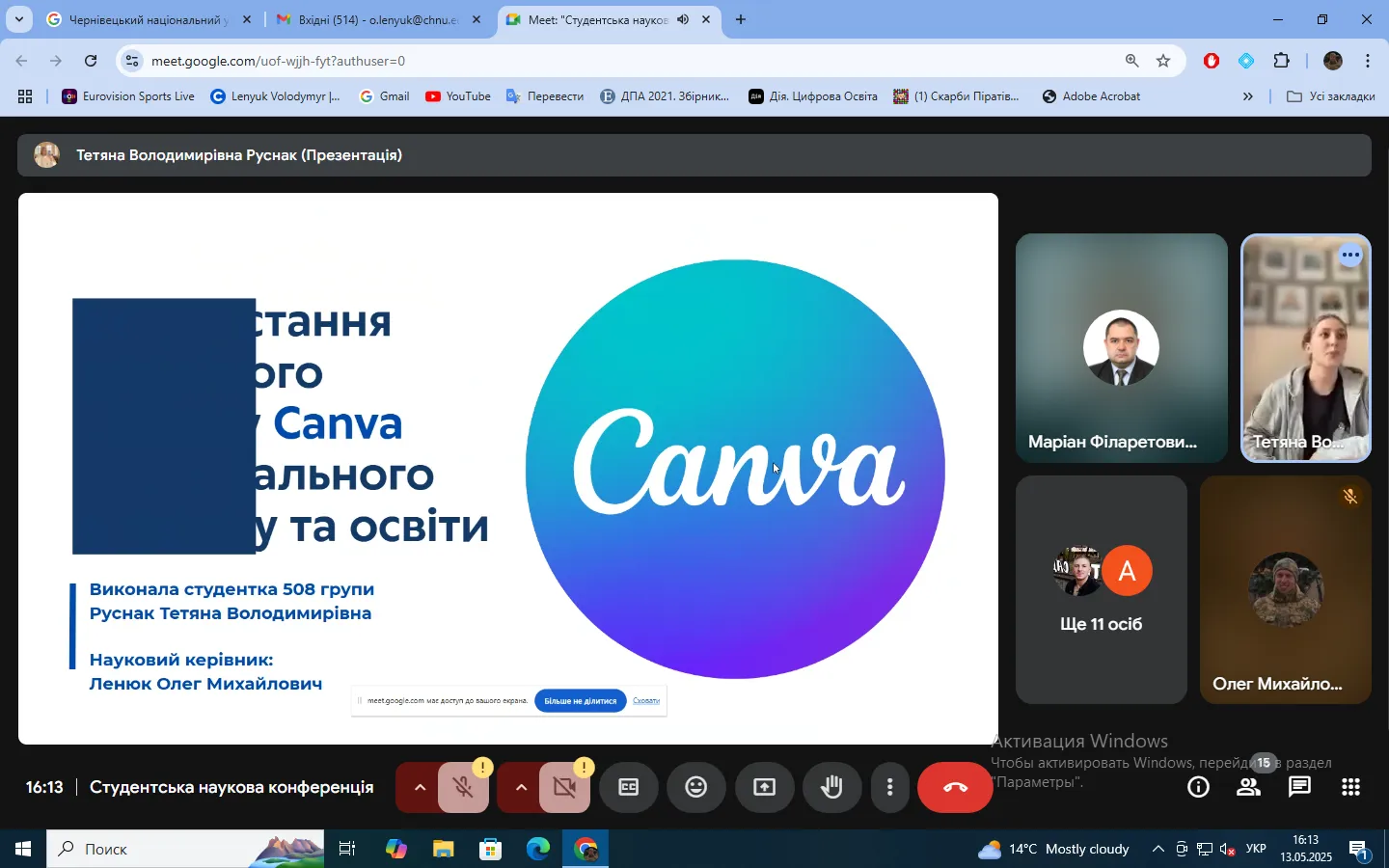The height and width of the screenshot is (868, 1389).
Task: Toggle captions button
Action: point(629,788)
